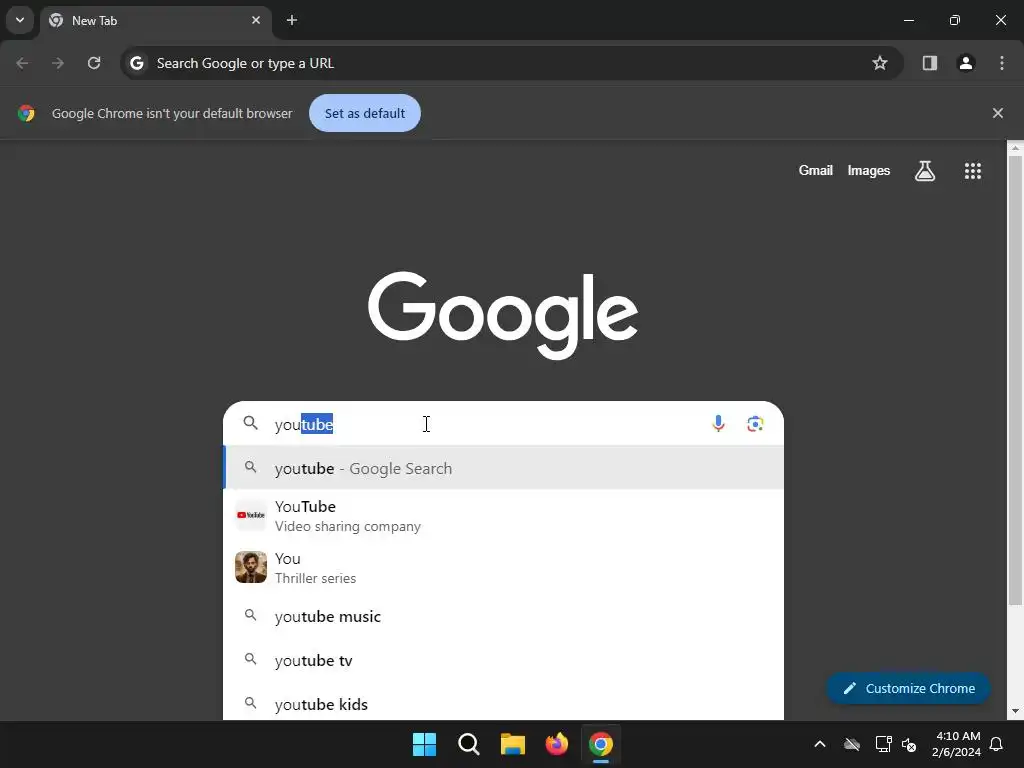Open Windows taskbar search

click(x=469, y=744)
